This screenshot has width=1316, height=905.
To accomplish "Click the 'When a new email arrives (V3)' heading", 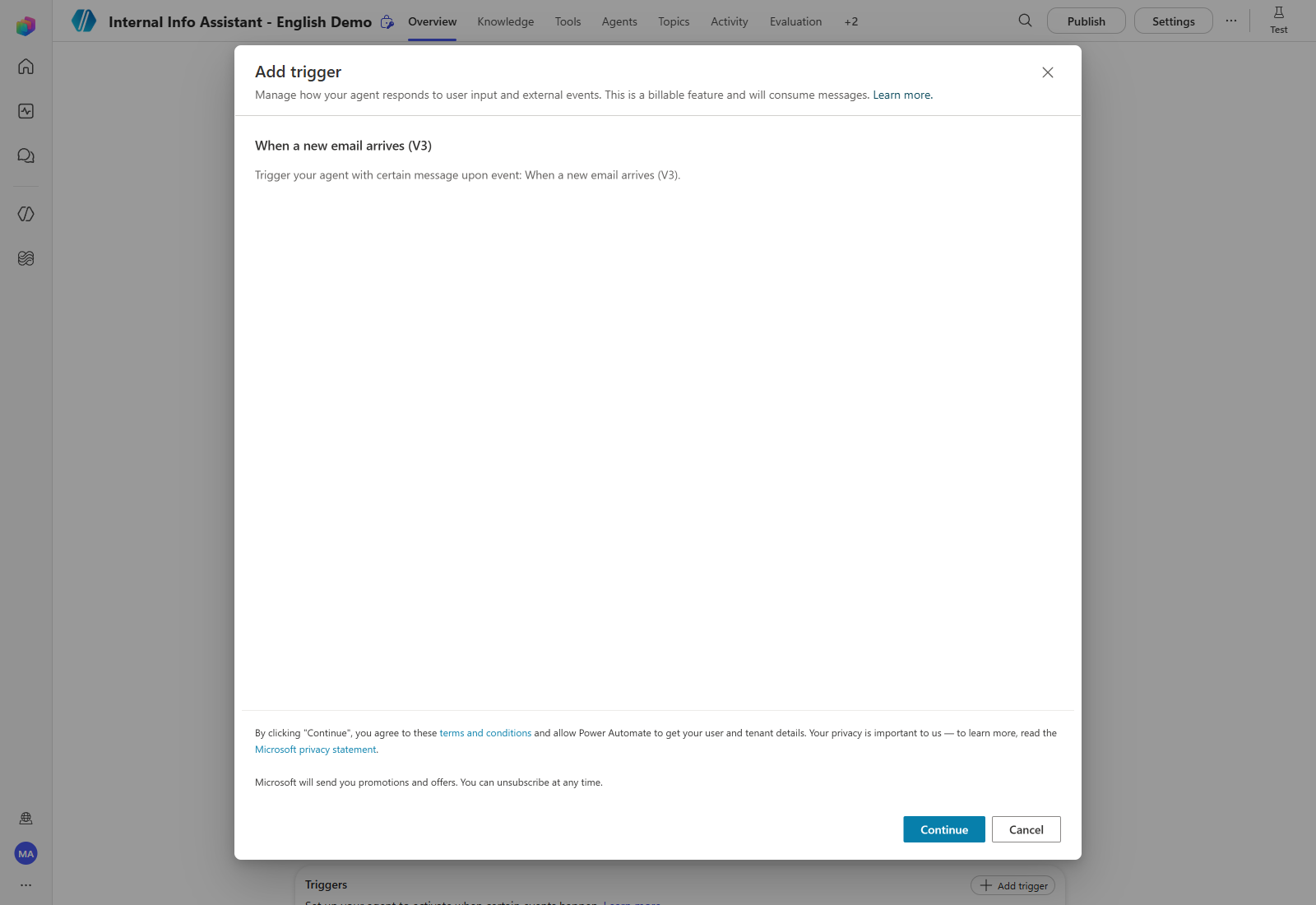I will [x=343, y=146].
